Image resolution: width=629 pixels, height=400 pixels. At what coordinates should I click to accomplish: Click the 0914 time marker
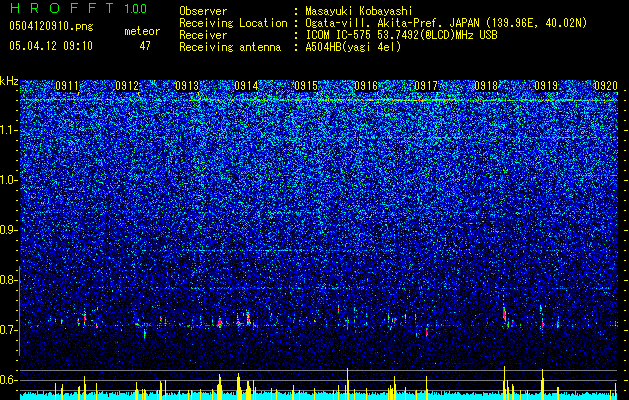point(246,86)
